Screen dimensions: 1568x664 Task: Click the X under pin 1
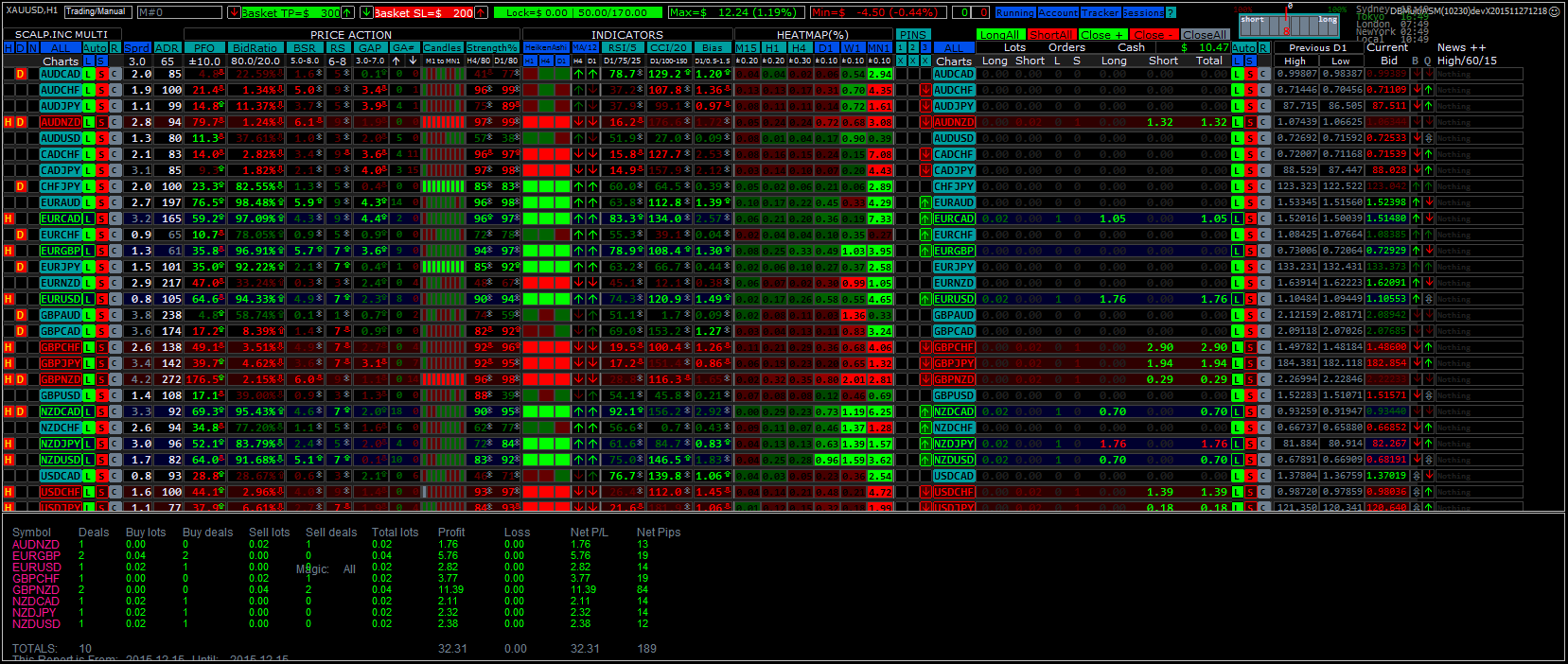tap(900, 61)
